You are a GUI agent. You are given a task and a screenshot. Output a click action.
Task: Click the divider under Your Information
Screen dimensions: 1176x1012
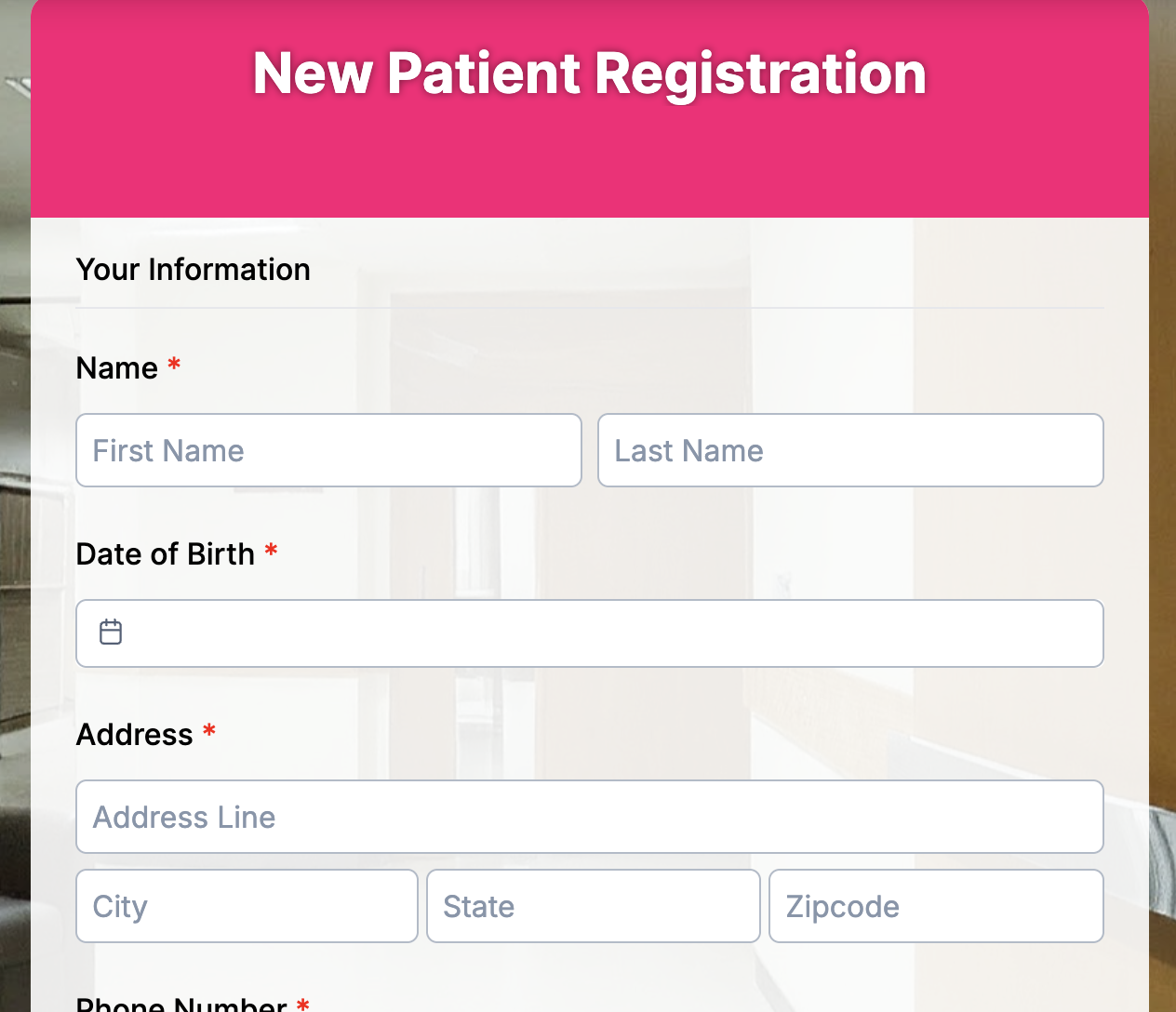pos(590,307)
